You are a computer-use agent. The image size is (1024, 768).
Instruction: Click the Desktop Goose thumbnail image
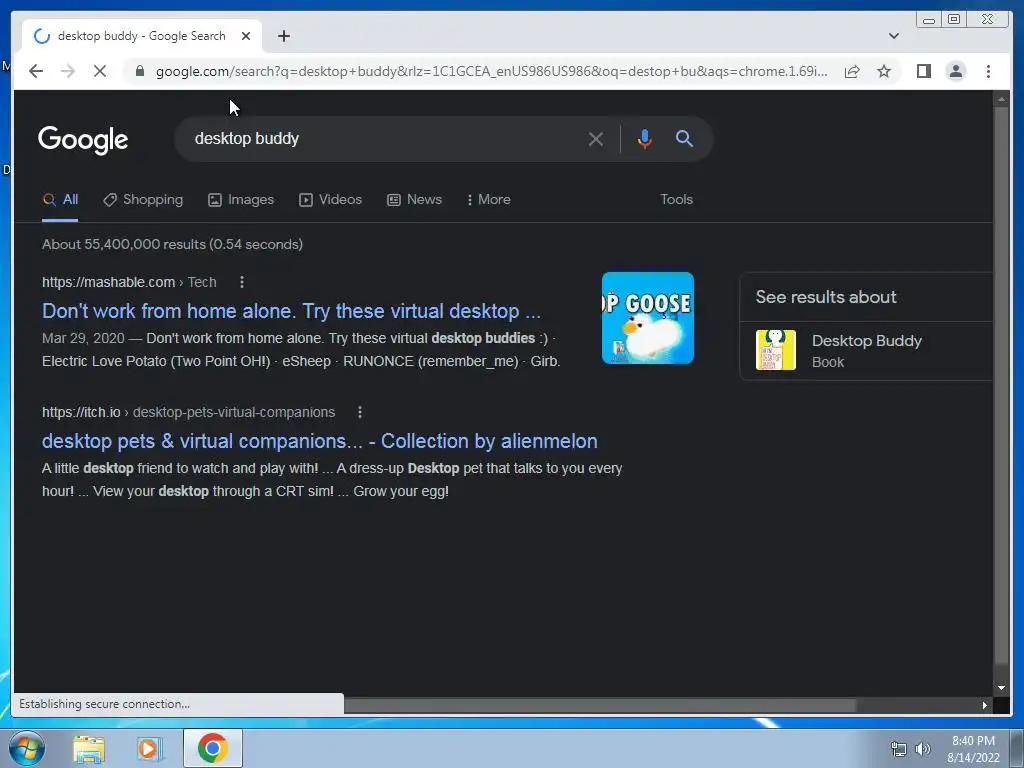coord(648,318)
